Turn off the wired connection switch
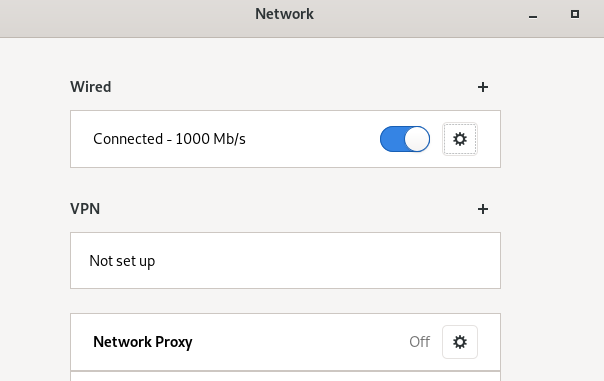This screenshot has width=604, height=381. [405, 139]
